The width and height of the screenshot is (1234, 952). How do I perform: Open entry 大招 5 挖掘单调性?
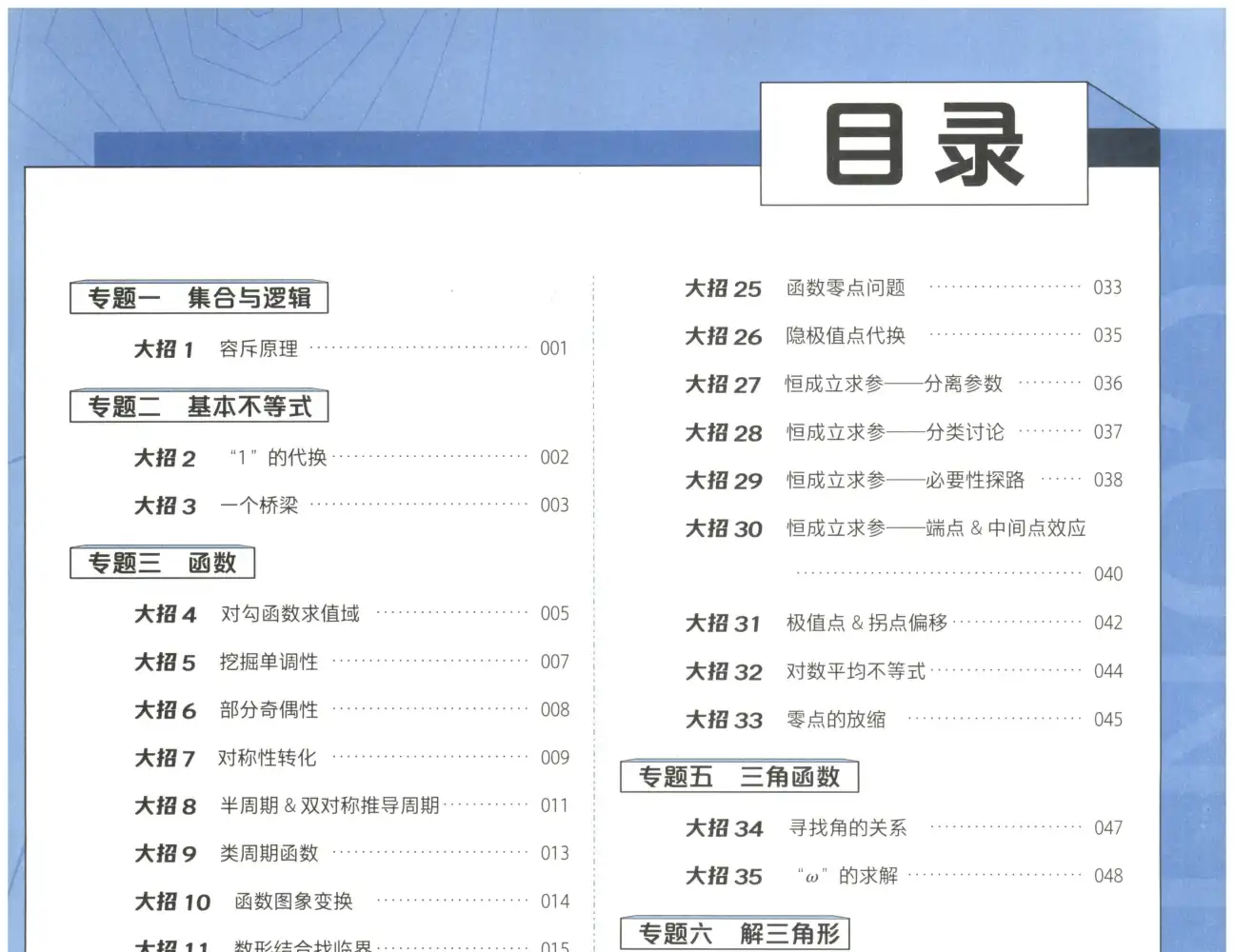[x=351, y=662]
